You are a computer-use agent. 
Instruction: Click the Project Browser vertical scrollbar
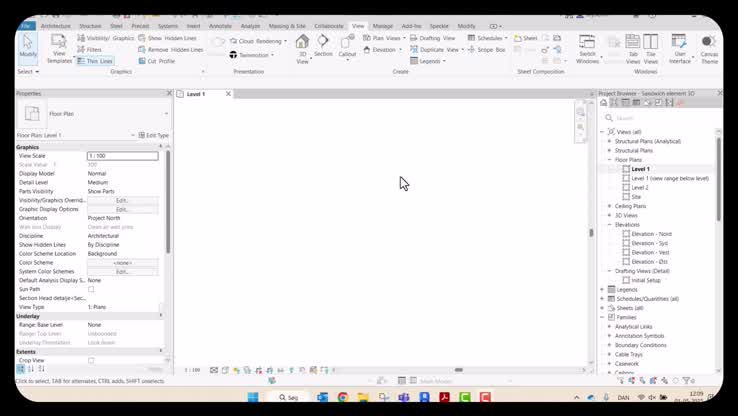718,179
